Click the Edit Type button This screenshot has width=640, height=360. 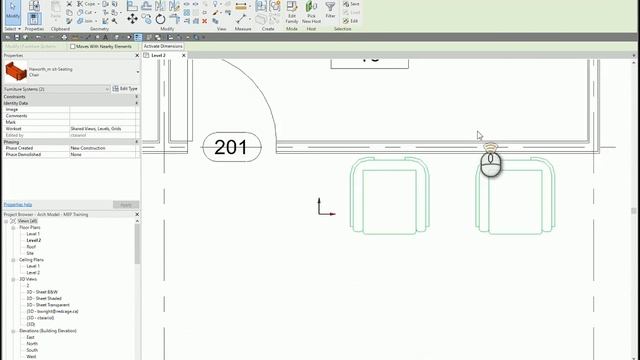[x=125, y=89]
